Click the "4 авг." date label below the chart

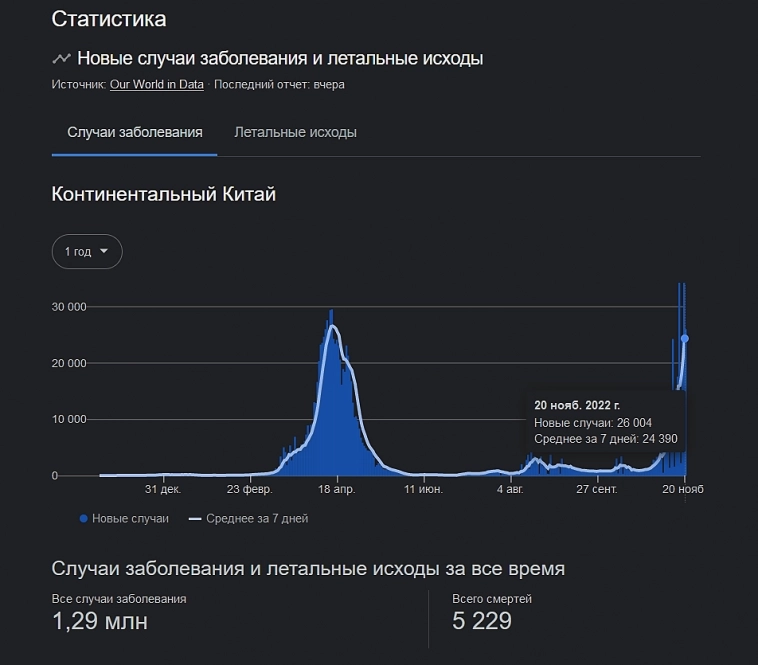509,490
